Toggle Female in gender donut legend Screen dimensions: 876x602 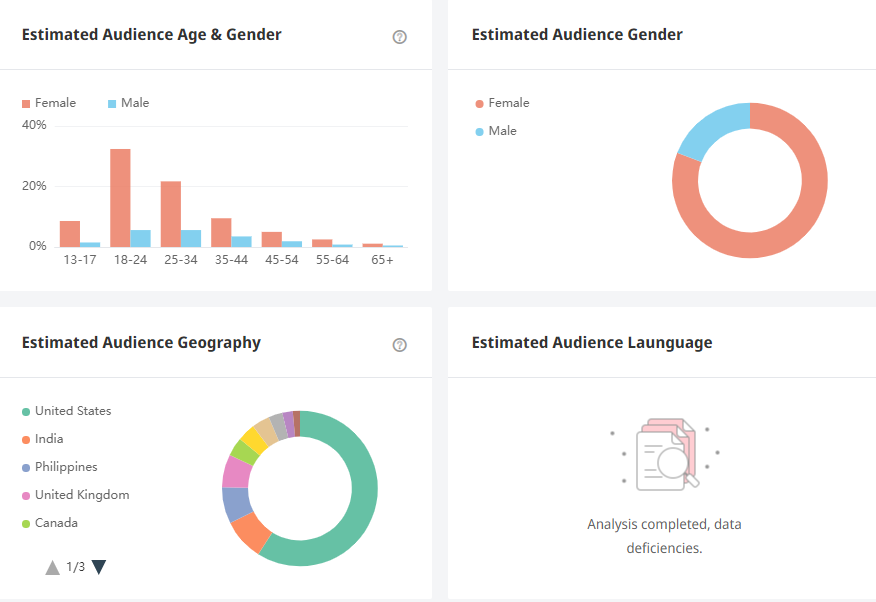coord(502,103)
